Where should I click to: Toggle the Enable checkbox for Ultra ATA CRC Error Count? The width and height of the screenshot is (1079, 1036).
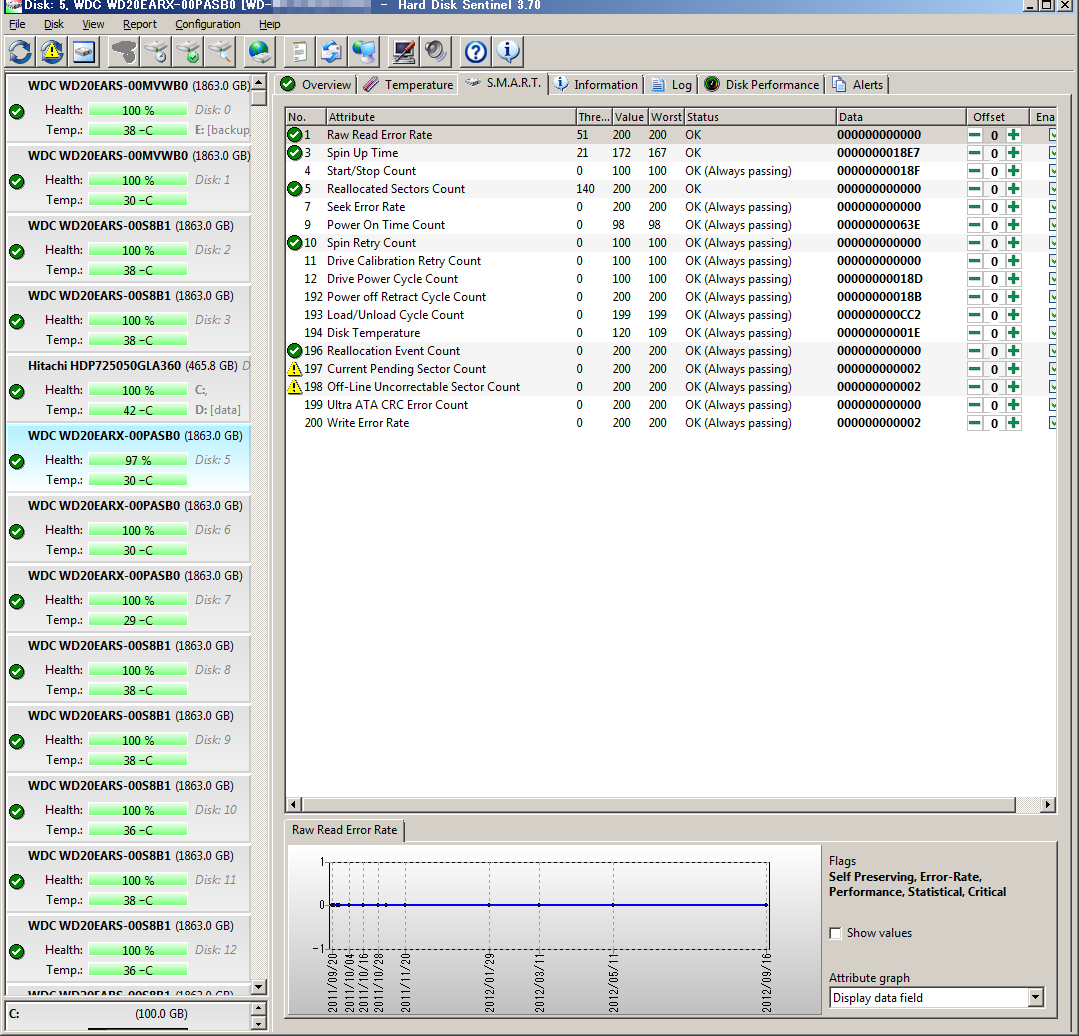1052,405
